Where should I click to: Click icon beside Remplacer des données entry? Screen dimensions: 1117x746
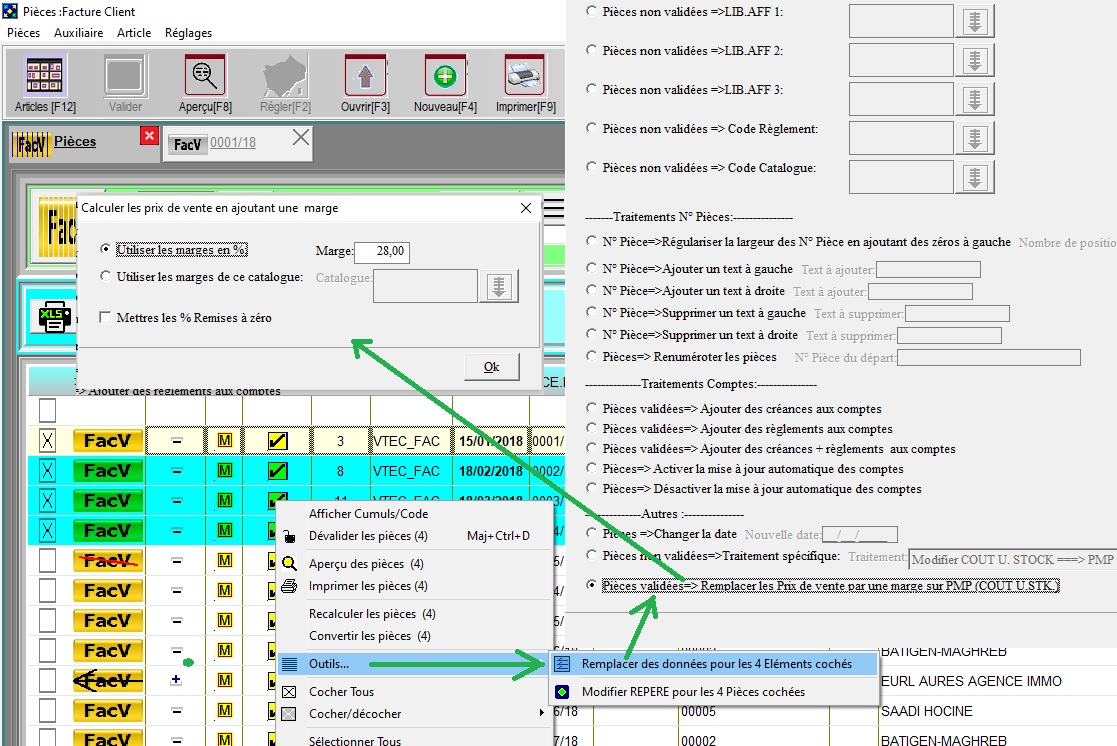point(562,664)
